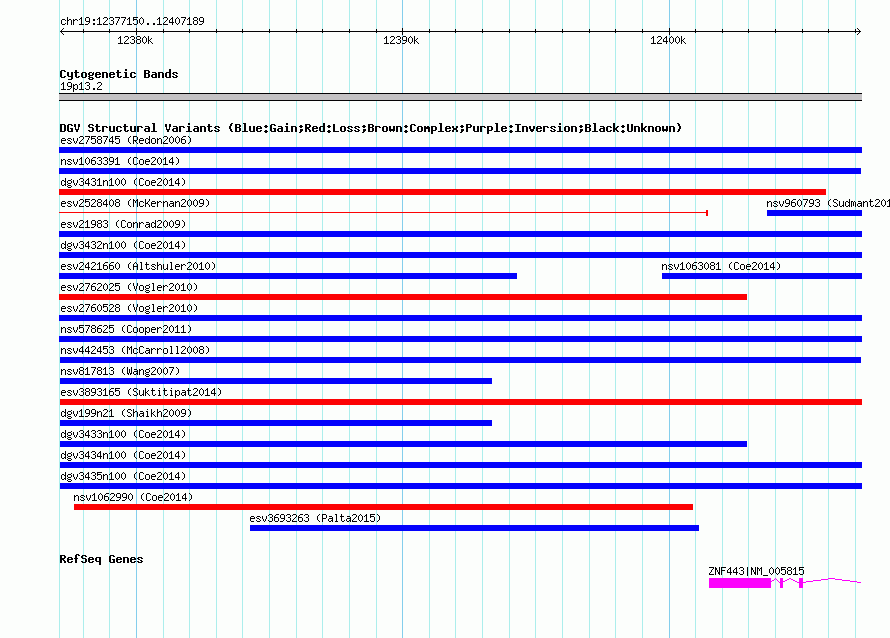Click the DGV Structural Variants track title
The height and width of the screenshot is (638, 890).
coord(370,128)
